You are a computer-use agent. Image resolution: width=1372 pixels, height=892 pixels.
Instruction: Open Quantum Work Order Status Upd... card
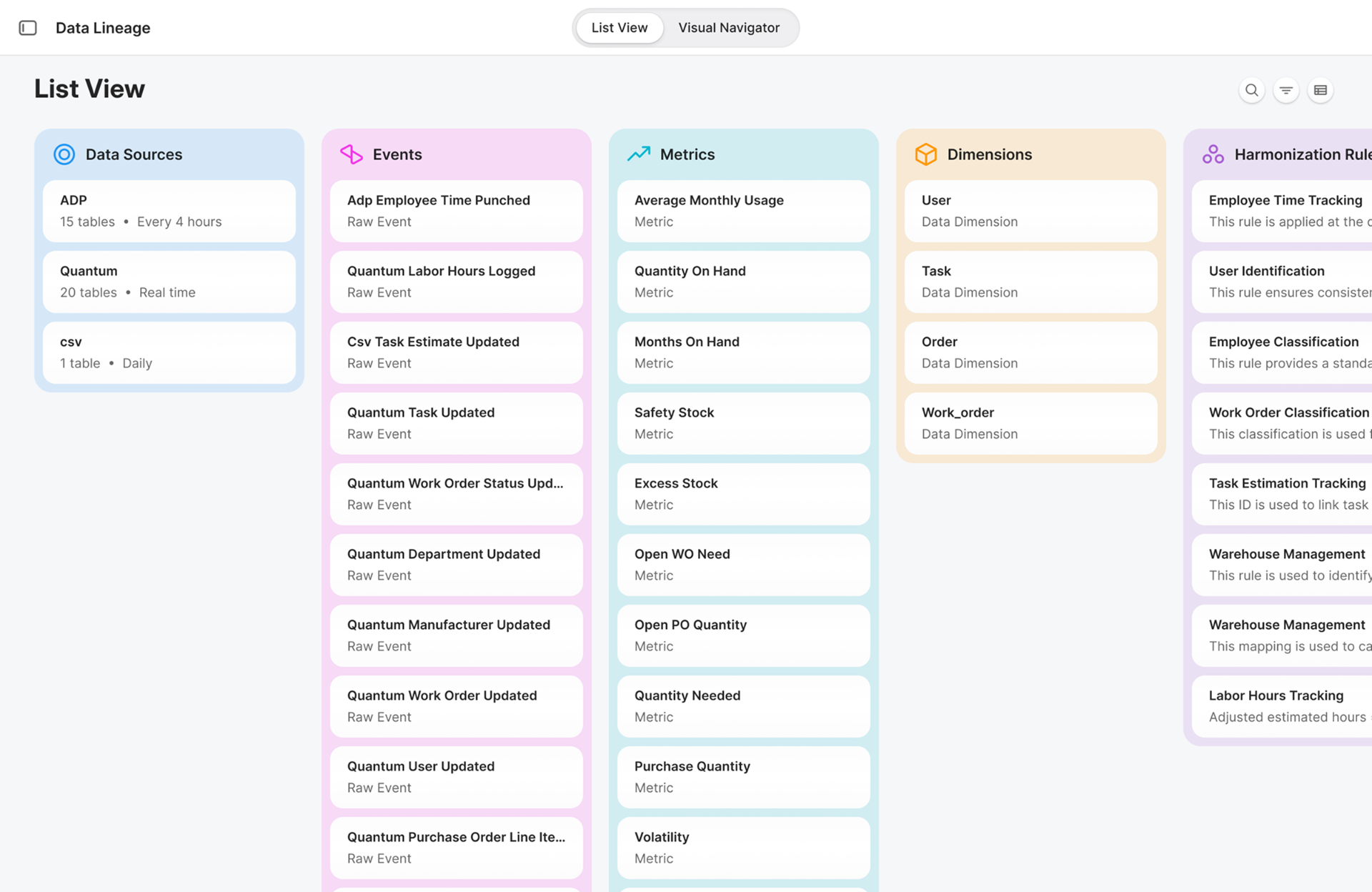click(x=457, y=494)
